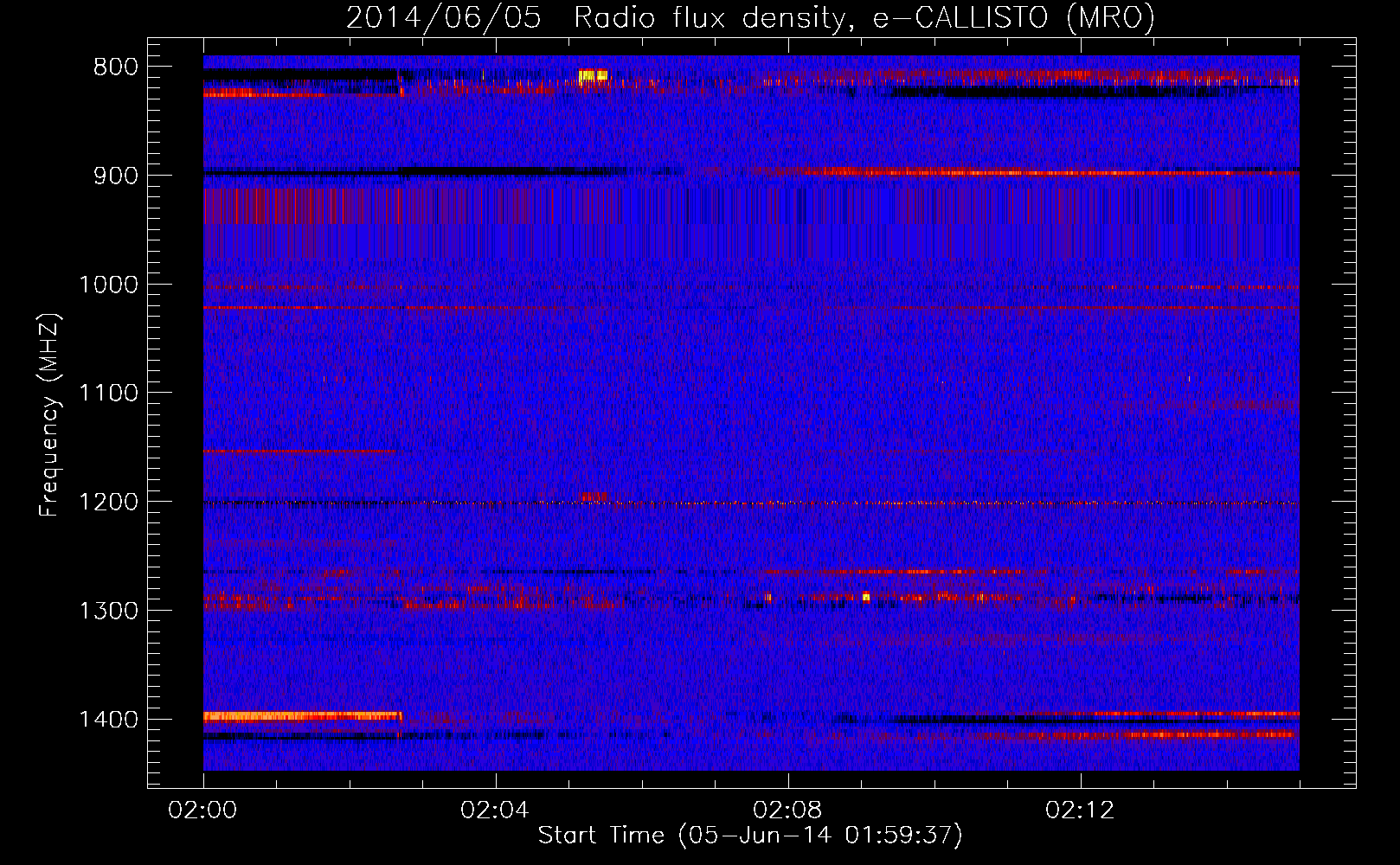This screenshot has height=865, width=1400.
Task: Click the 1300 frequency tick label
Action: pyautogui.click(x=108, y=611)
